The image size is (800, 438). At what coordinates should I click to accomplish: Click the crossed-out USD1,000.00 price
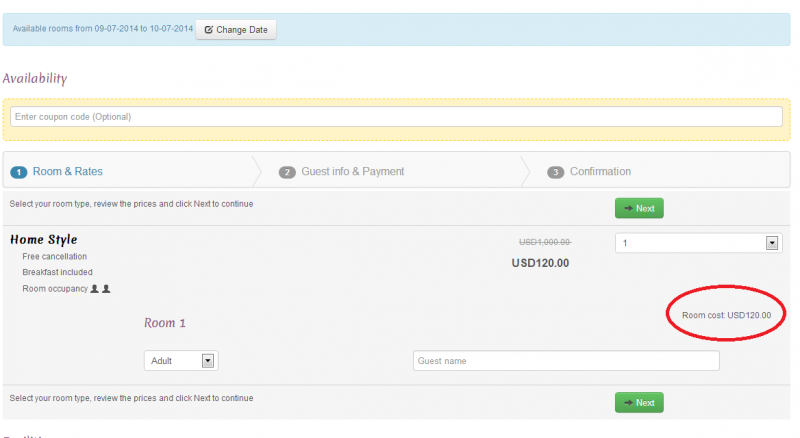[544, 242]
